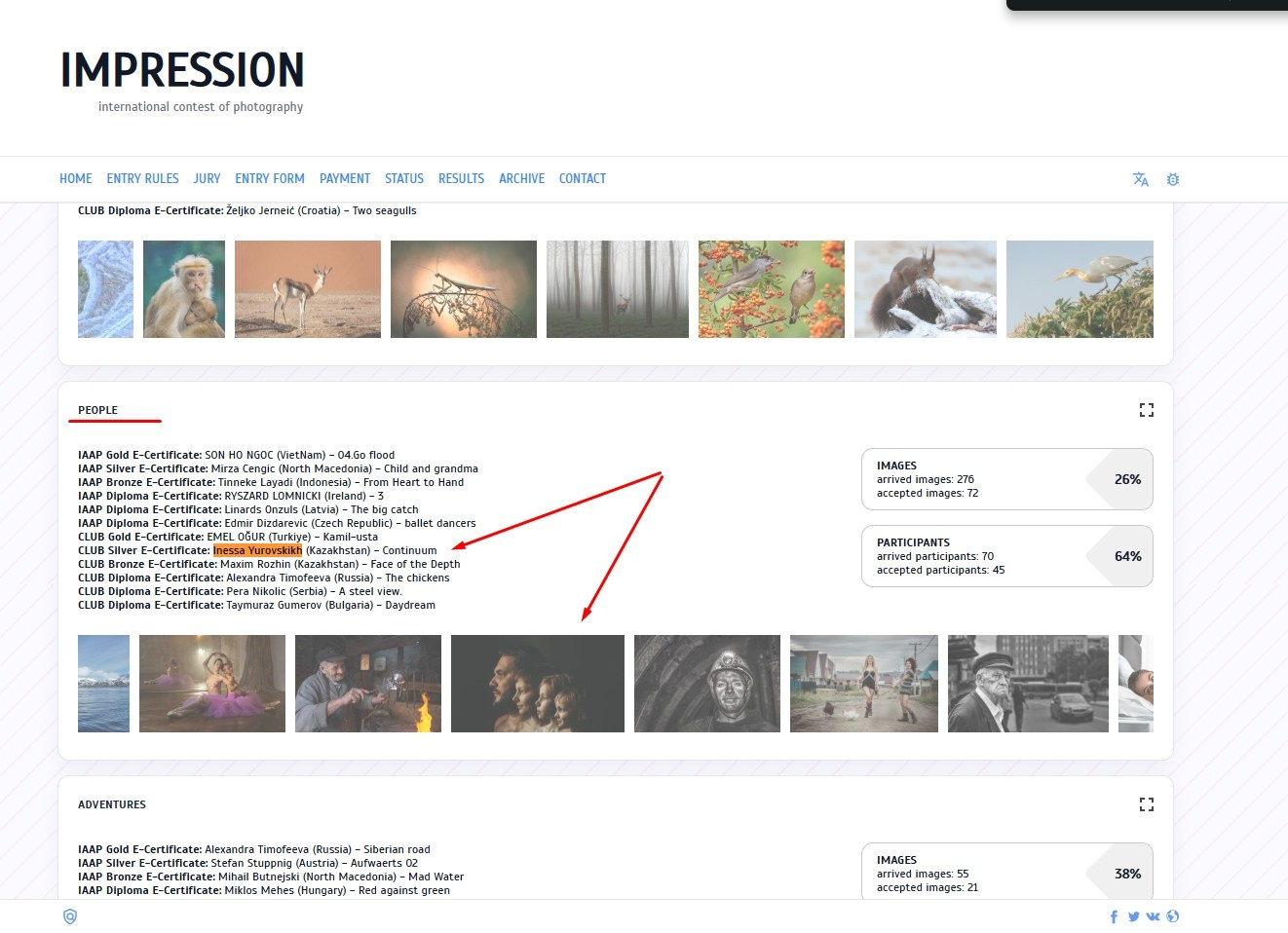
Task: Click the translate language icon
Action: pos(1141,179)
